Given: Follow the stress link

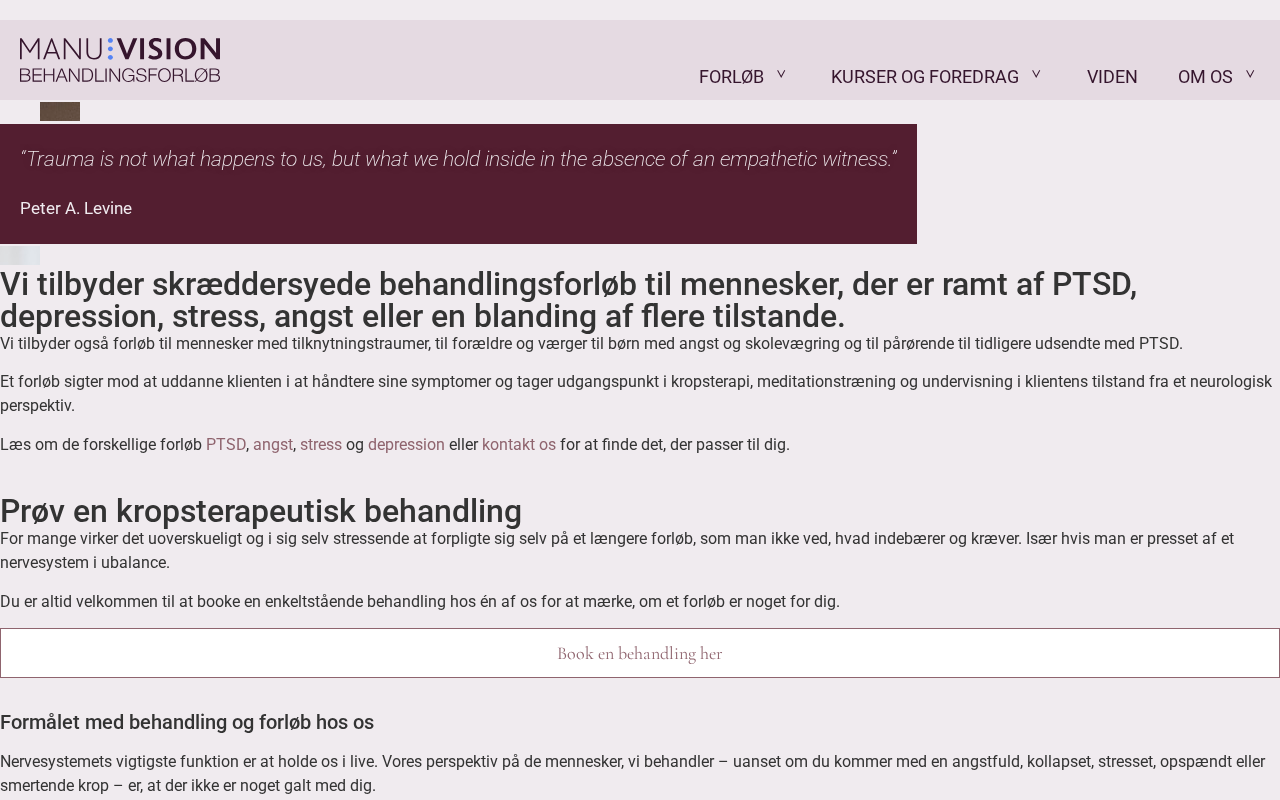Looking at the screenshot, I should click(321, 445).
